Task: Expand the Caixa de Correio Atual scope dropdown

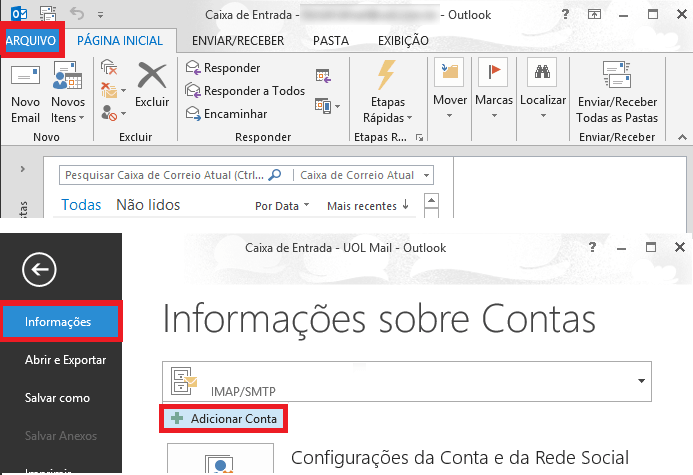Action: coord(427,175)
